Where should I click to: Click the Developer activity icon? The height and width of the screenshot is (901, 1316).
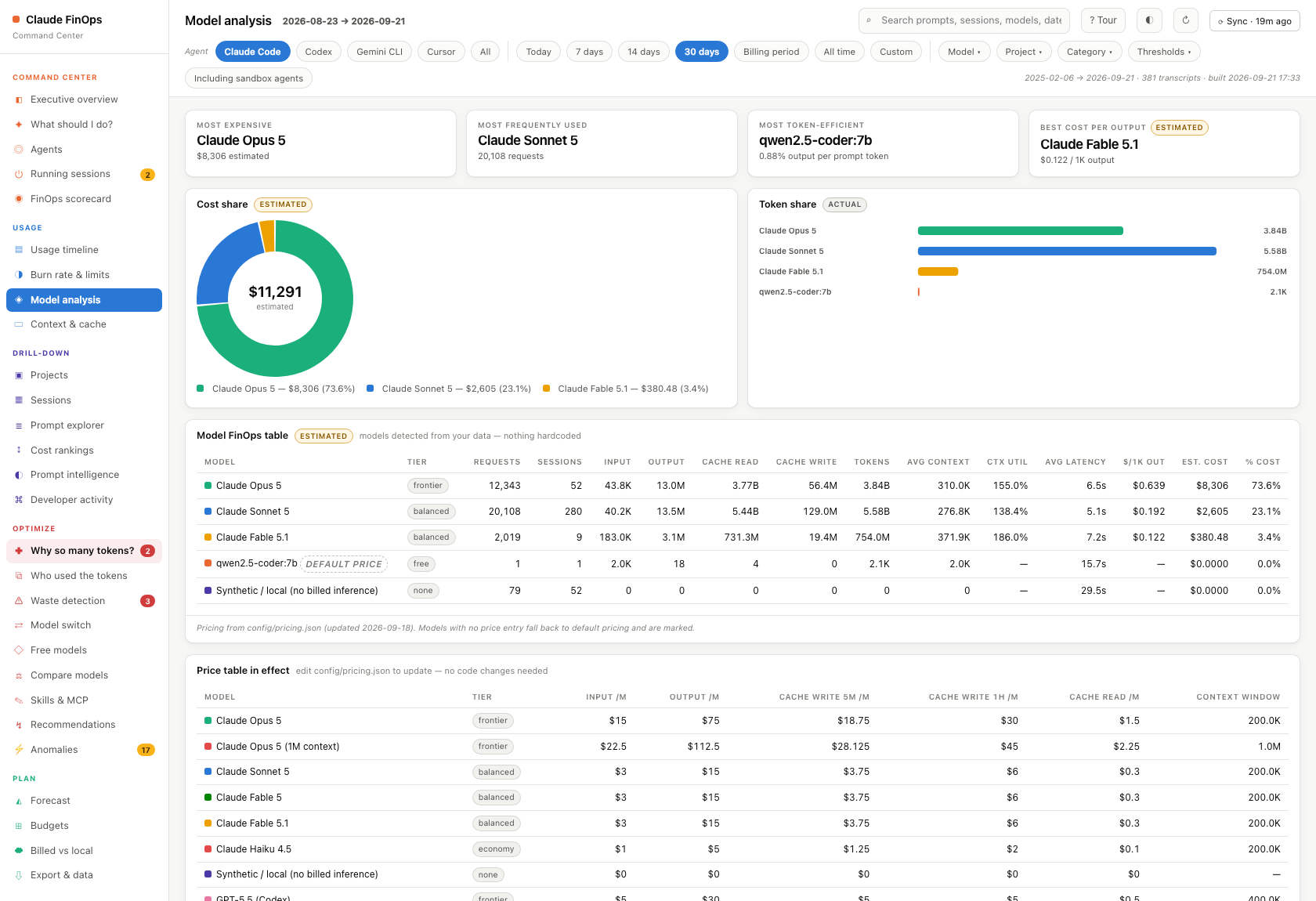click(x=19, y=500)
